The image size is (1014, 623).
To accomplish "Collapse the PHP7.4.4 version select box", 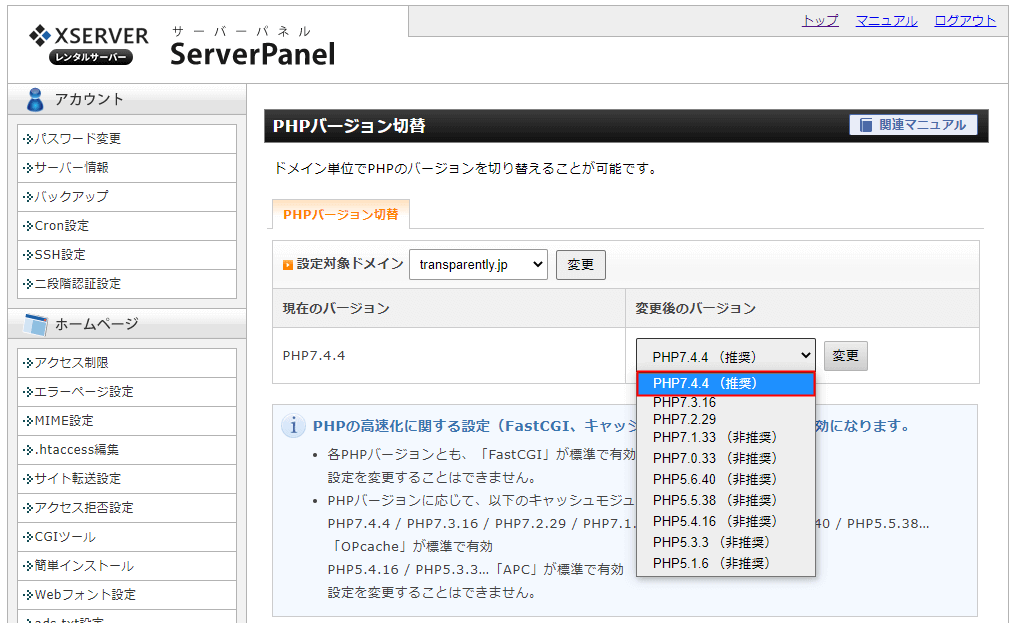I will point(725,356).
